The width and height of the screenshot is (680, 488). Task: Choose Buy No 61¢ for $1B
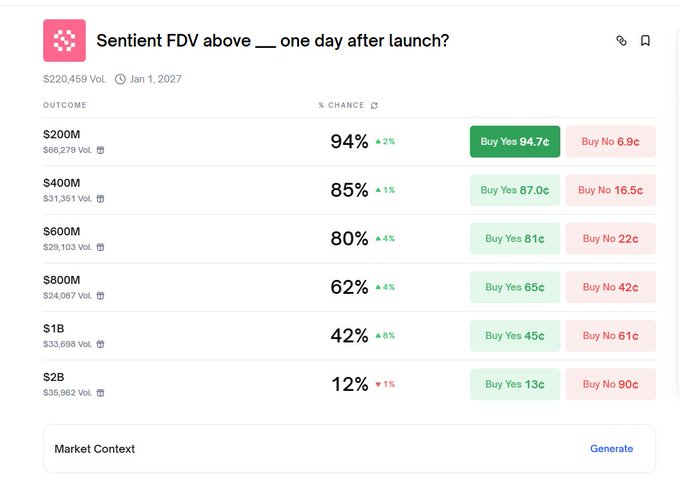pyautogui.click(x=610, y=336)
